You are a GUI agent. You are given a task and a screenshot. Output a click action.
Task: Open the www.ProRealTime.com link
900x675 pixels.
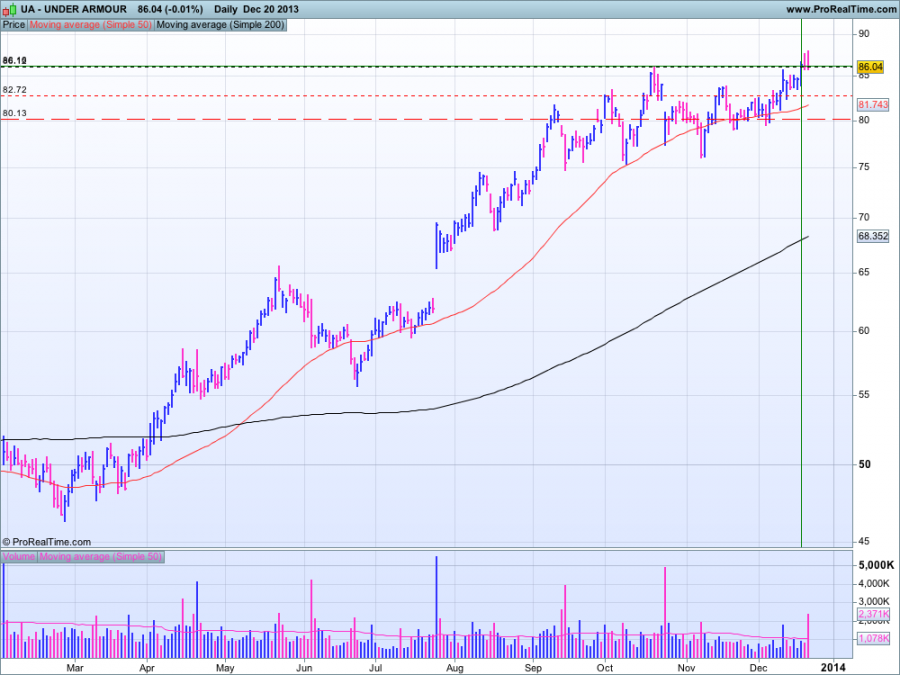tap(840, 9)
